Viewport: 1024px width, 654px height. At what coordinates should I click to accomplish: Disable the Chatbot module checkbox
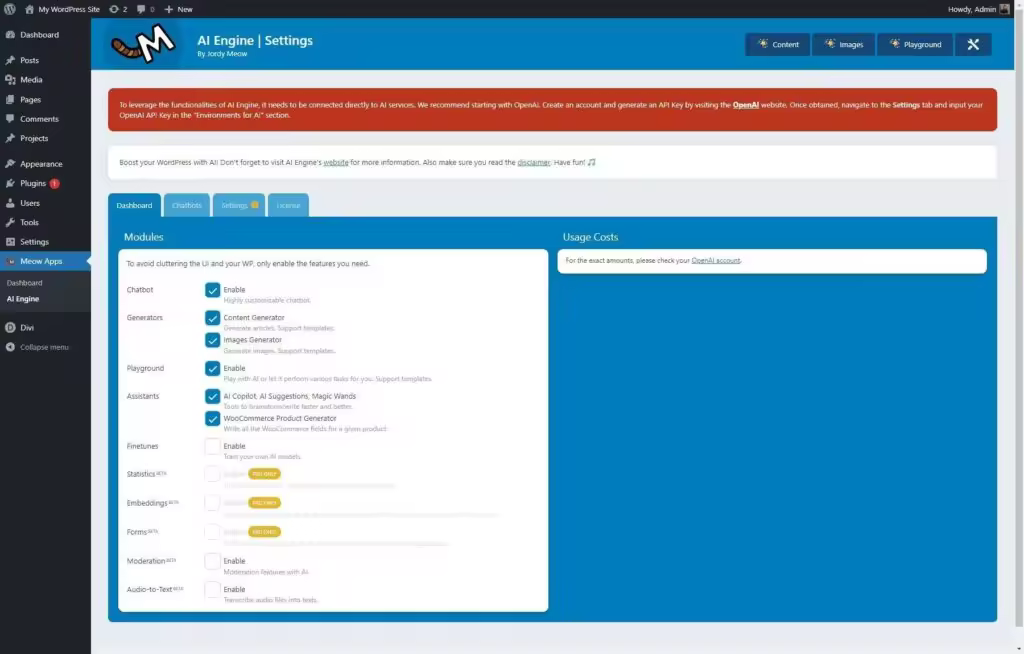pyautogui.click(x=212, y=290)
